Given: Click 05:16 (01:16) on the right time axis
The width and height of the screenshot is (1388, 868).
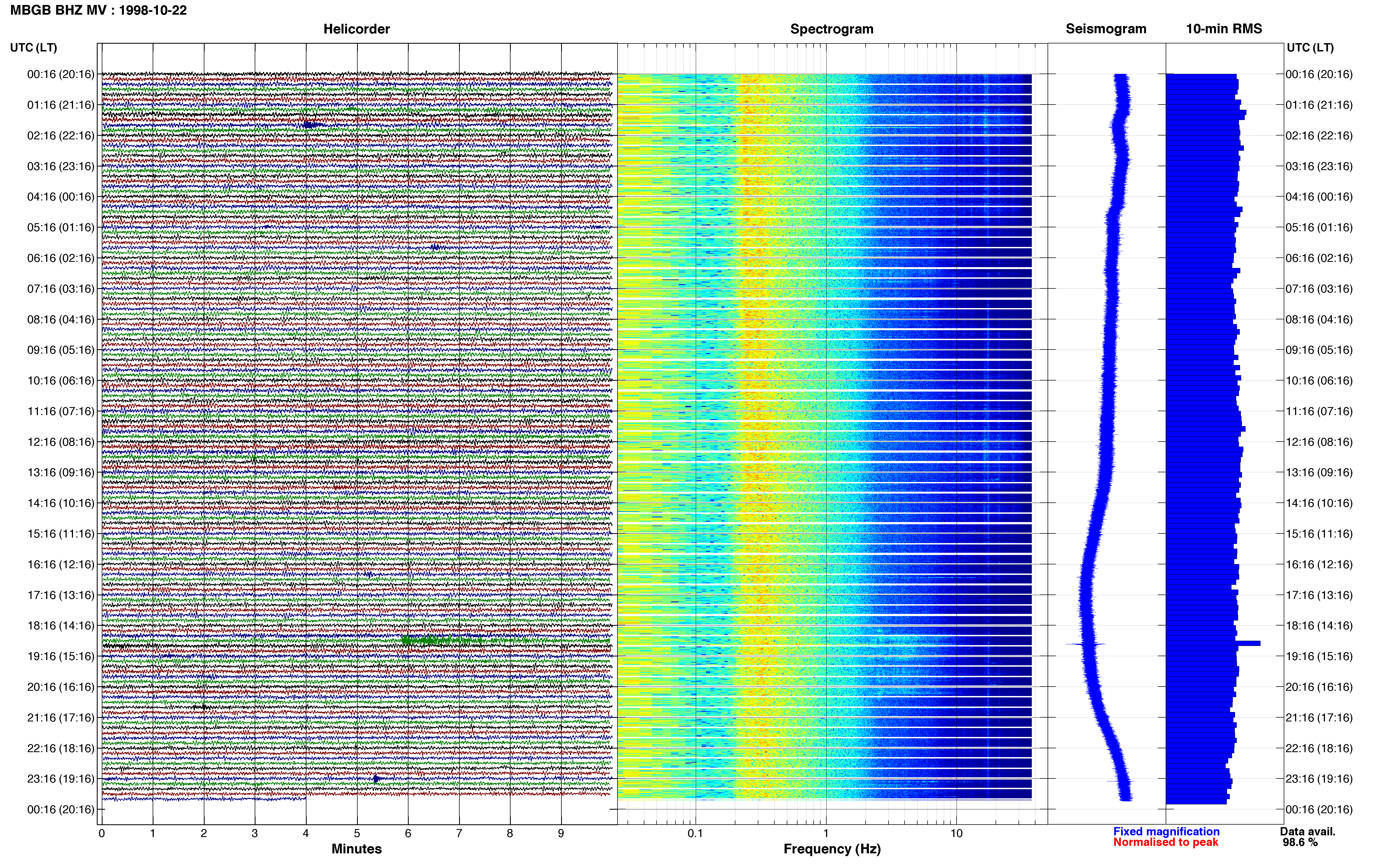Looking at the screenshot, I should 1319,227.
